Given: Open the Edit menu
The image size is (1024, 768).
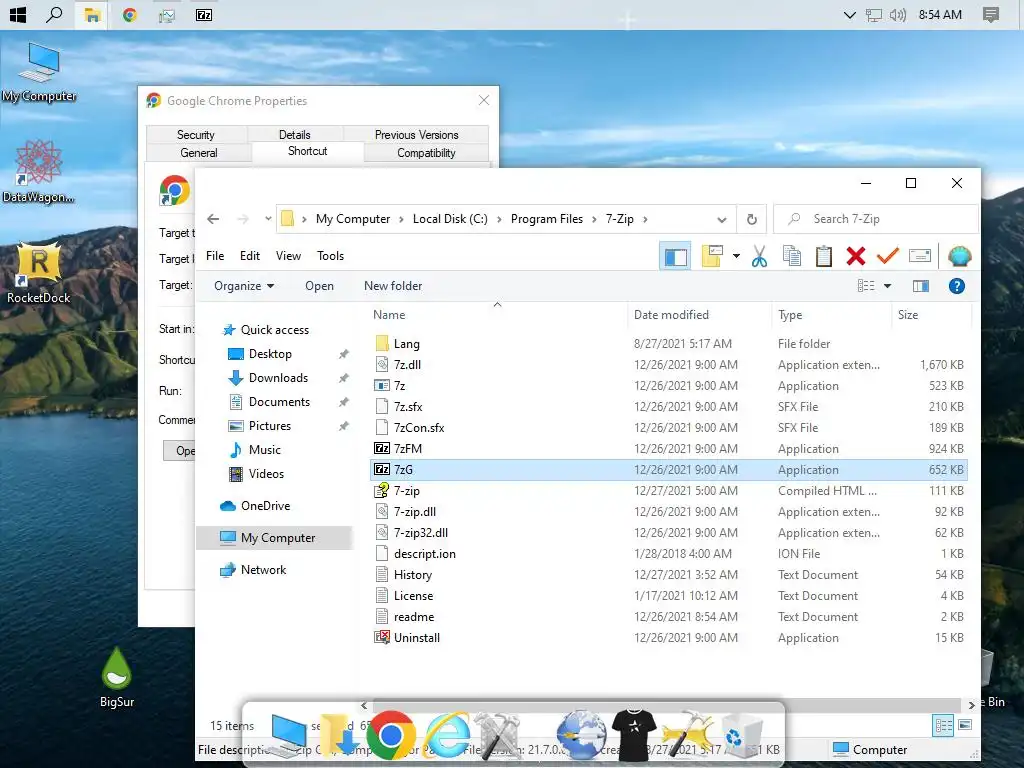Looking at the screenshot, I should click(249, 256).
